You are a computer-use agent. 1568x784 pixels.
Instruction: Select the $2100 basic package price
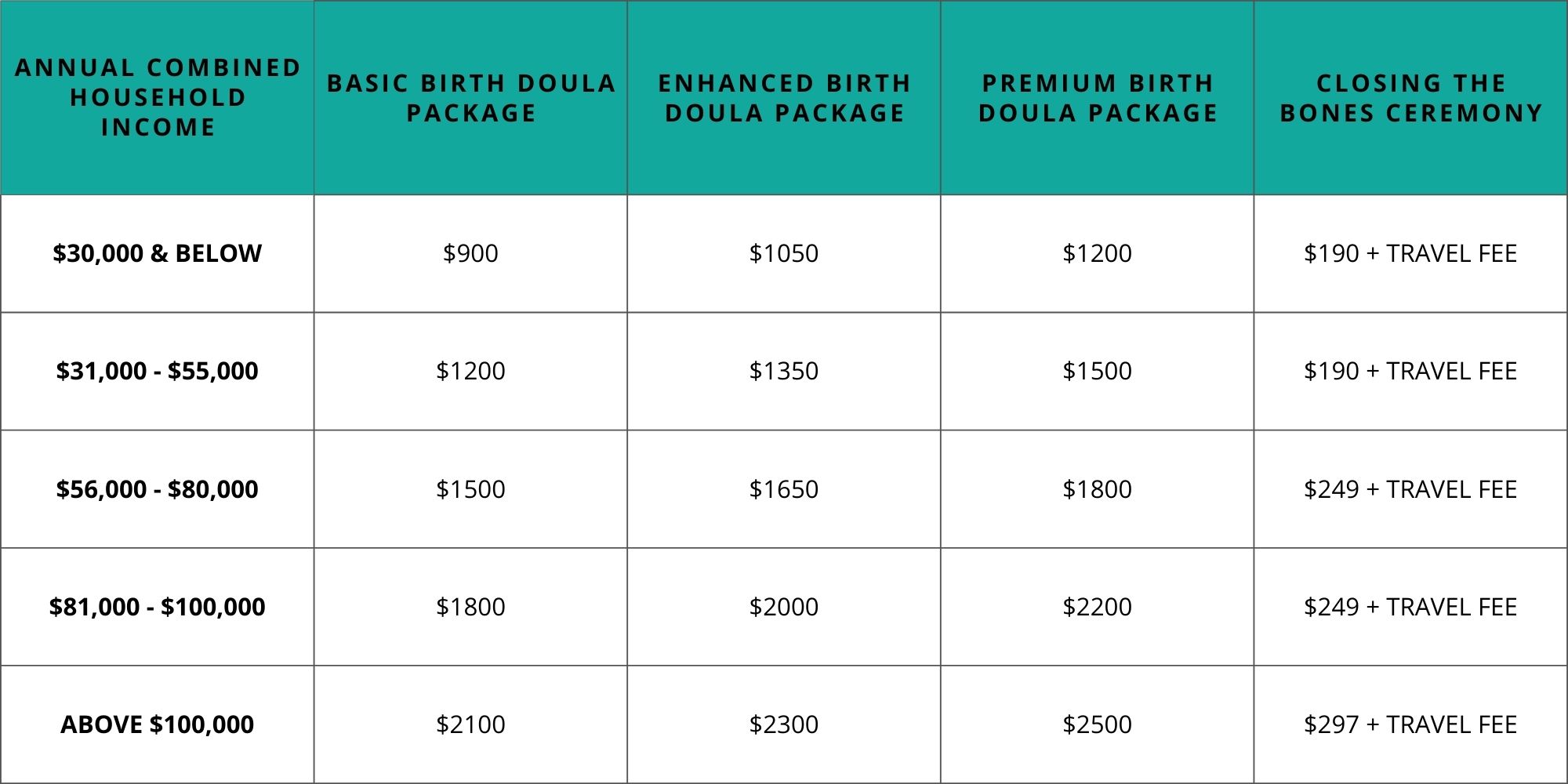coord(470,724)
